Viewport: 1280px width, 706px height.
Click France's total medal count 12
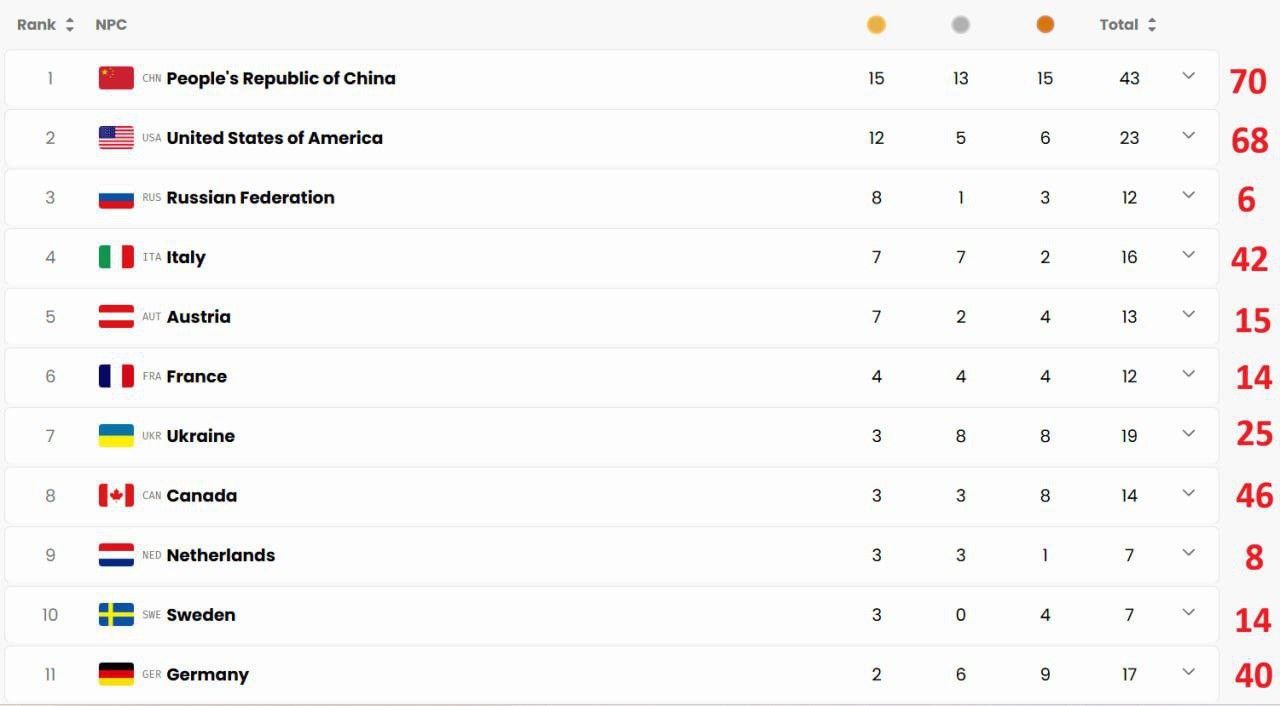[1129, 377]
